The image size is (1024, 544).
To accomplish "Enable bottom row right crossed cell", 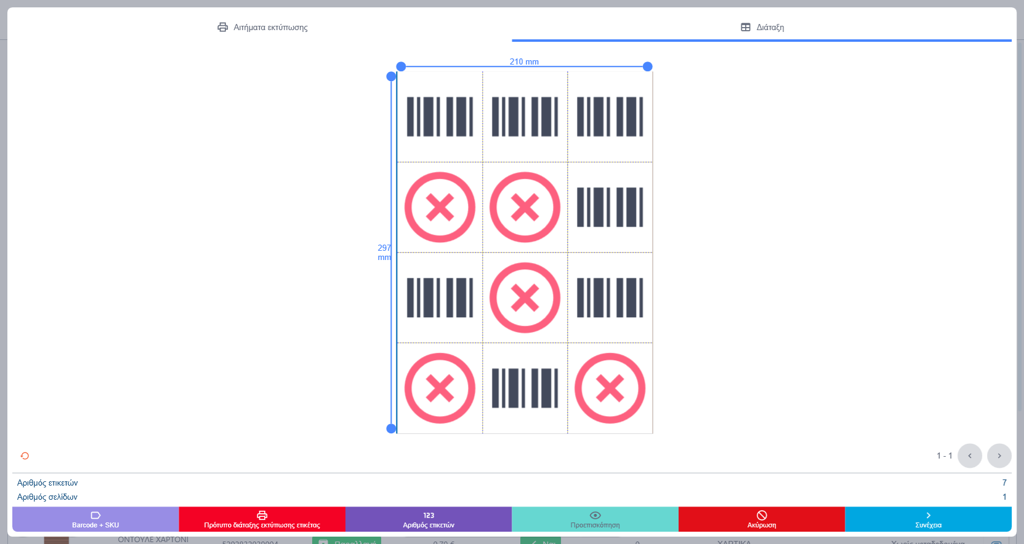I will tap(610, 388).
